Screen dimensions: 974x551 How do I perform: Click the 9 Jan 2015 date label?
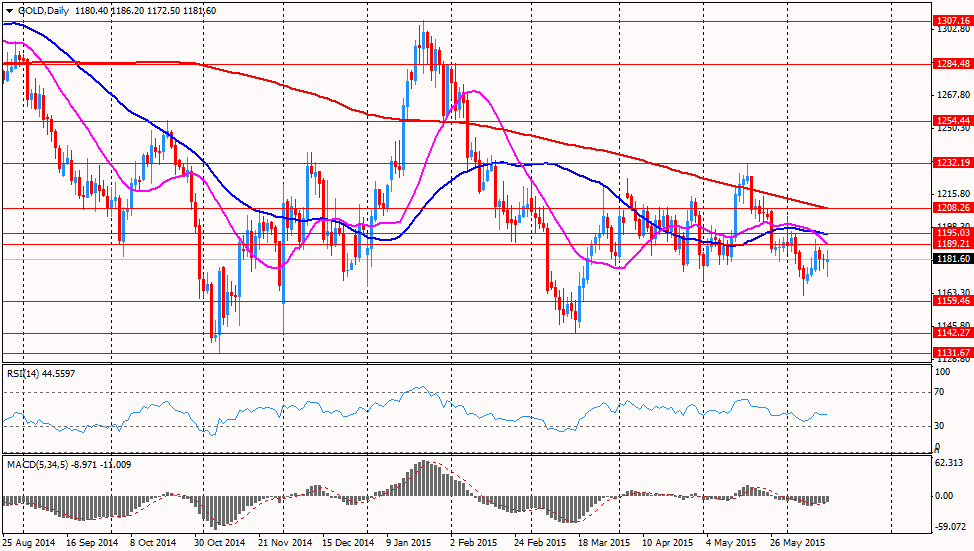coord(409,542)
